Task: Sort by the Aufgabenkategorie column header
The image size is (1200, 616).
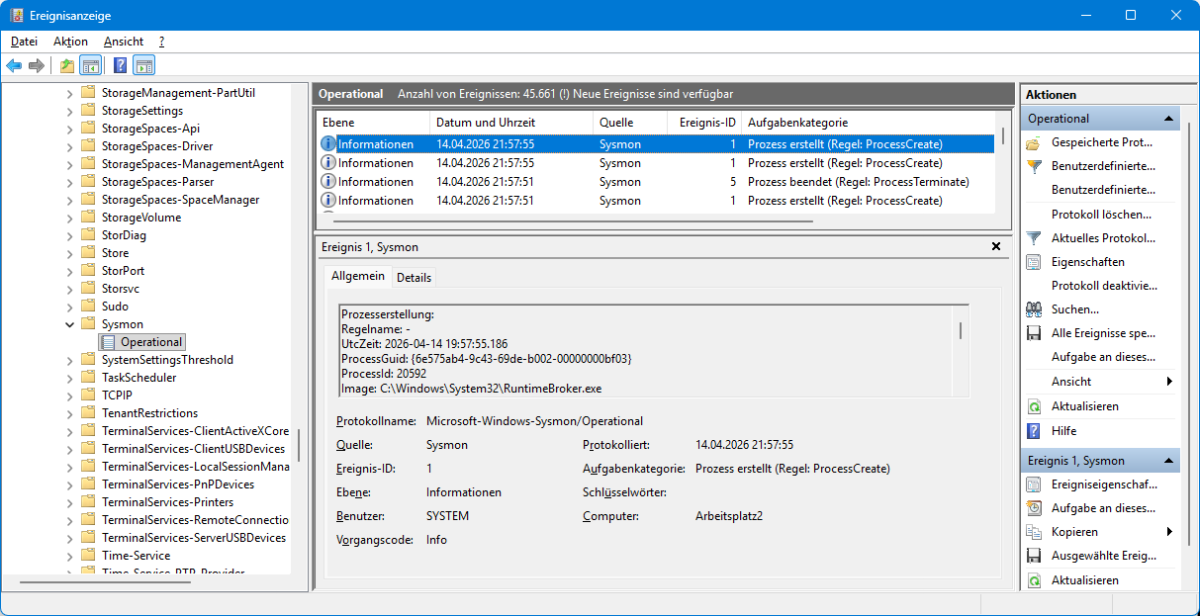Action: (x=867, y=122)
